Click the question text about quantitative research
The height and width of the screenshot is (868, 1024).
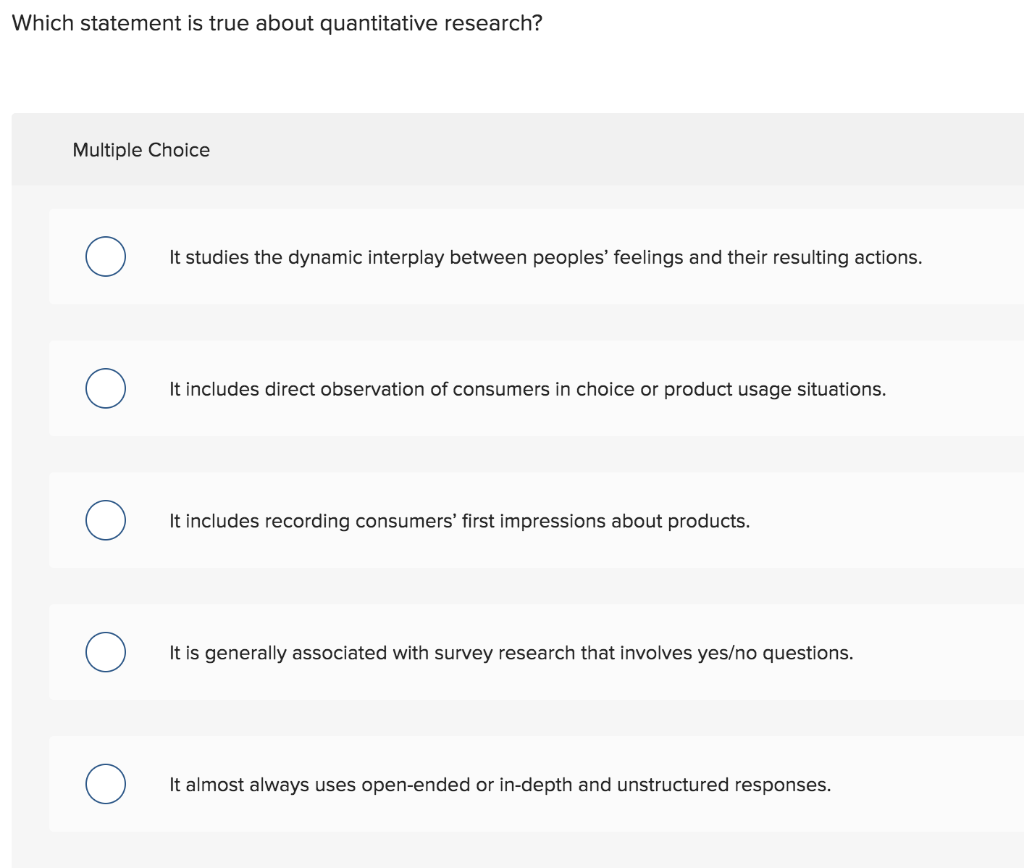tap(276, 23)
